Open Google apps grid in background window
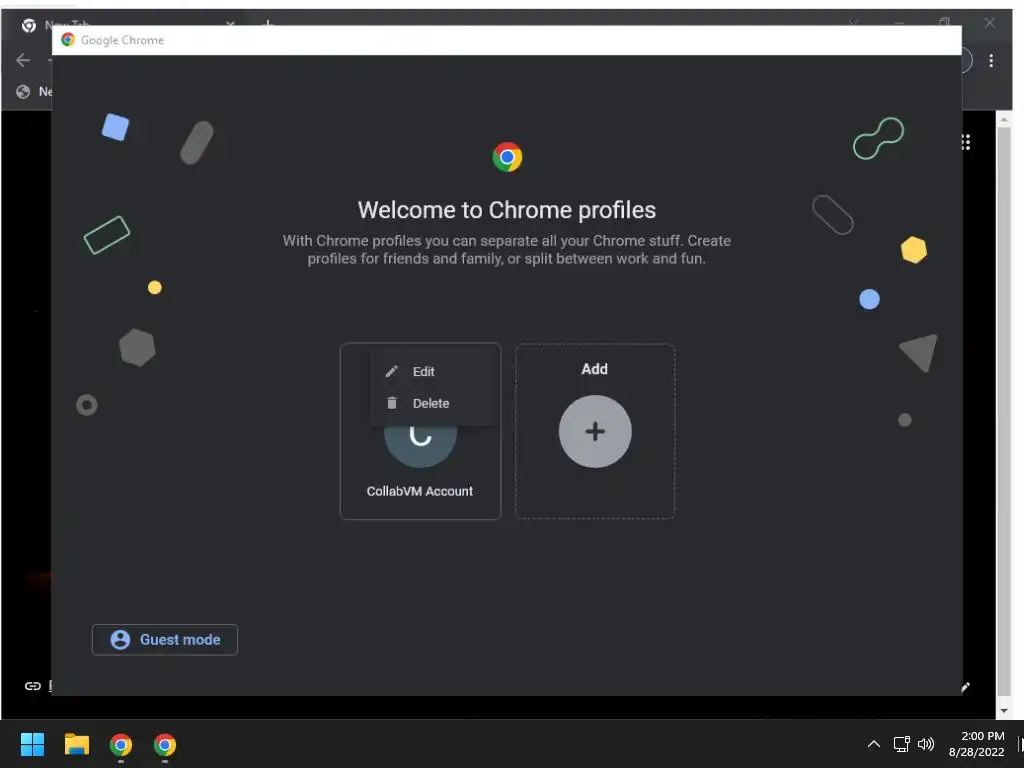Viewport: 1024px width, 768px height. pyautogui.click(x=965, y=142)
